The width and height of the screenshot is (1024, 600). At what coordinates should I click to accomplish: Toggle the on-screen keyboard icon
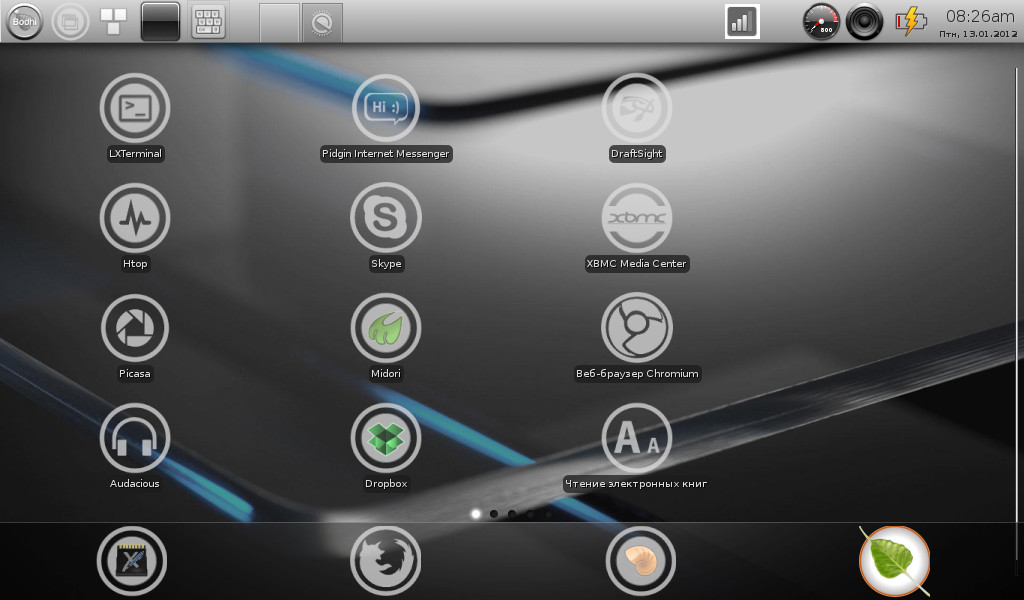click(208, 22)
